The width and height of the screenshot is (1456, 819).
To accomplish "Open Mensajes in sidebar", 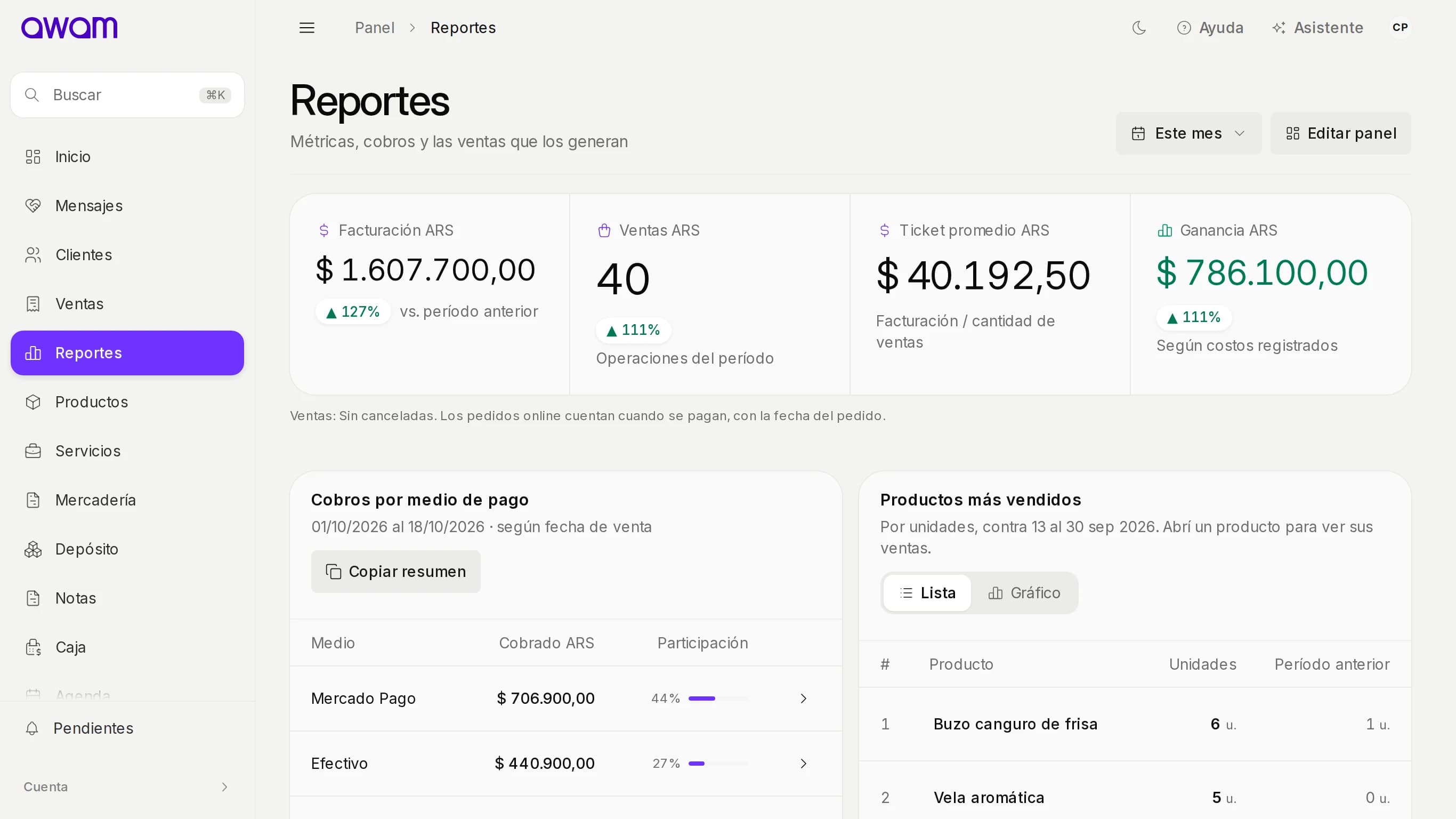I will coord(127,206).
